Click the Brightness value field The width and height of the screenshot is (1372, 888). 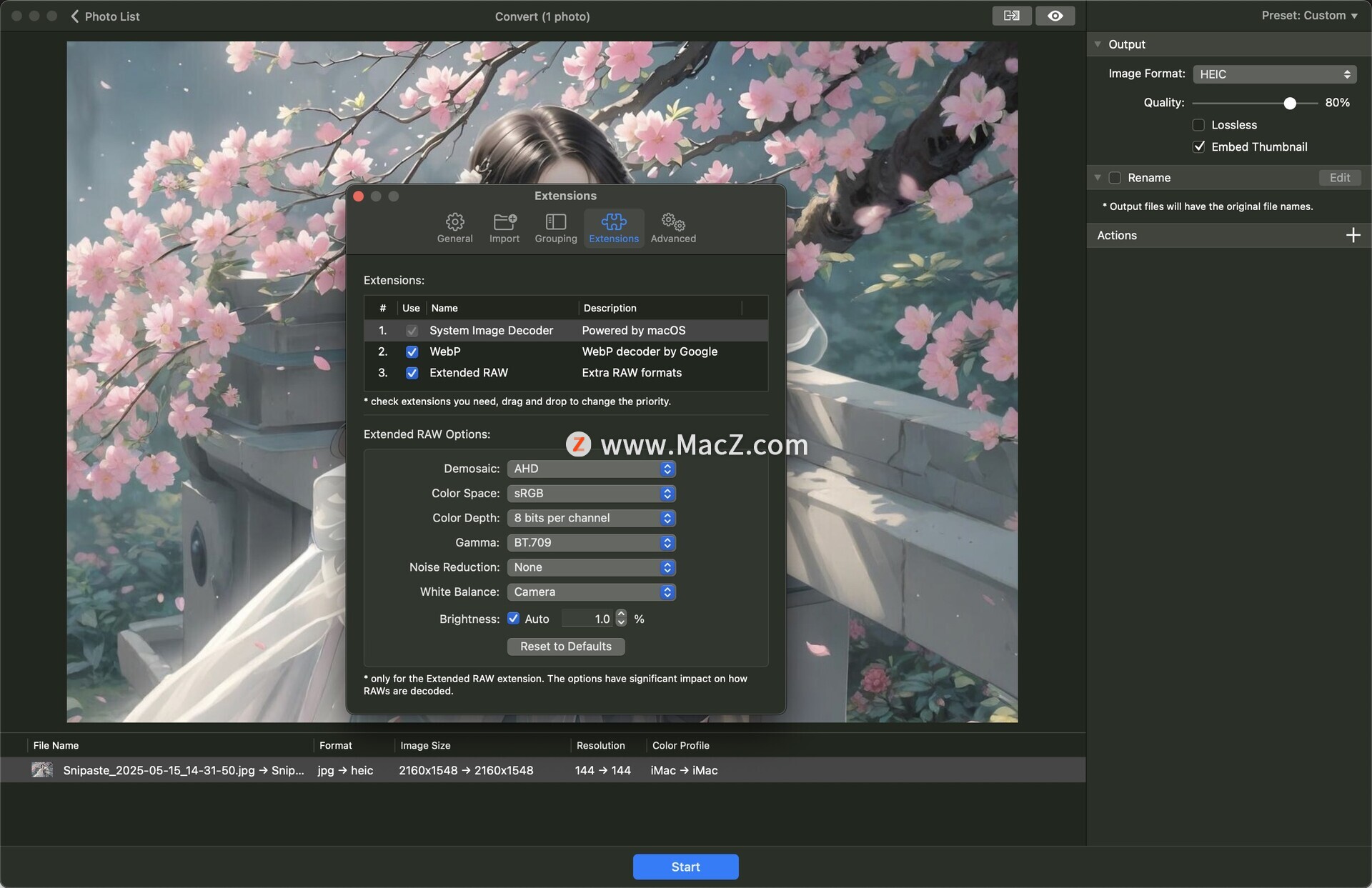587,619
